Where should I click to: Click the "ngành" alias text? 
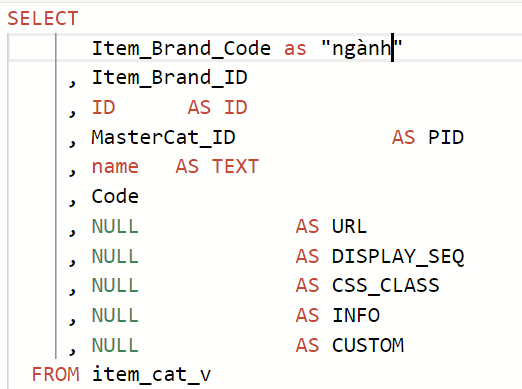[362, 49]
